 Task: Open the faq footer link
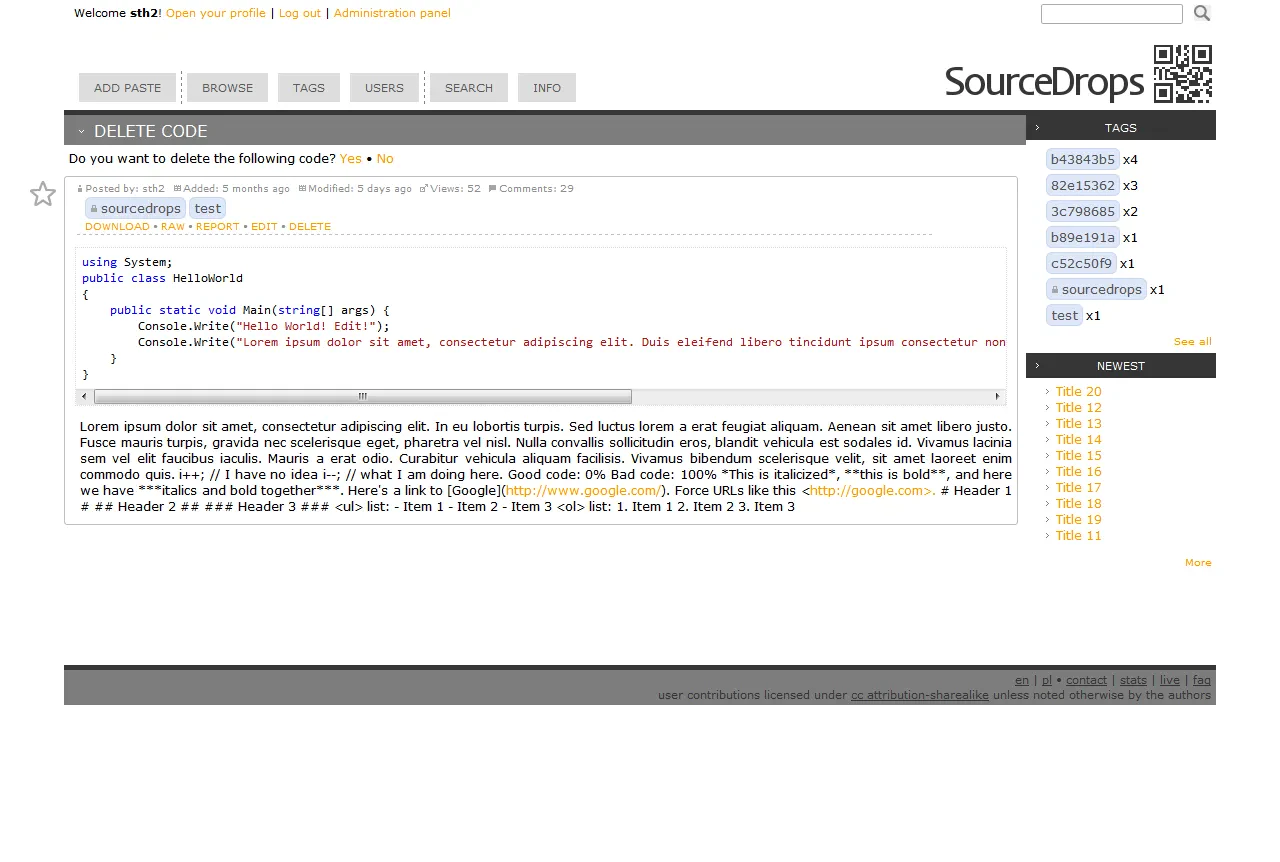[1202, 681]
